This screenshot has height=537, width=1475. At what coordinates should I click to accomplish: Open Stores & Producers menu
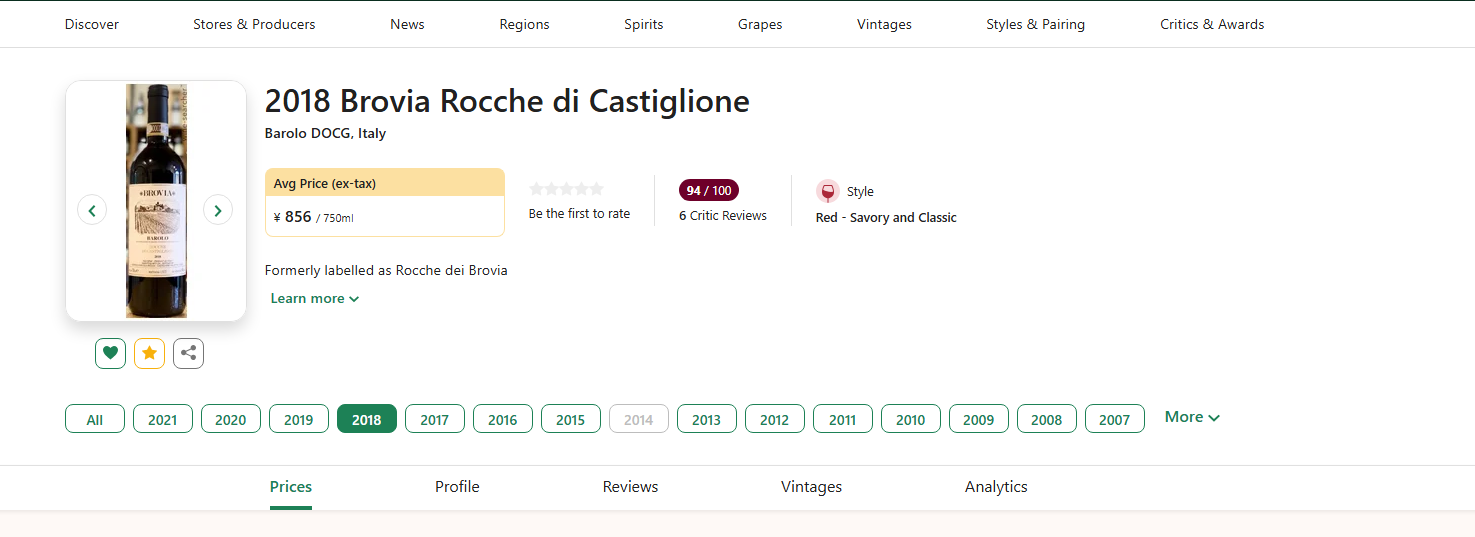point(254,24)
